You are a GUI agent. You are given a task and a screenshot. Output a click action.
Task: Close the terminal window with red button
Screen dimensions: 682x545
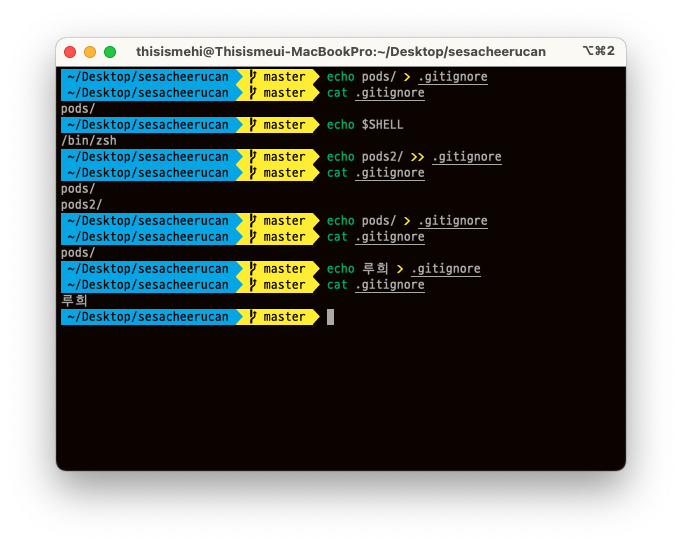(x=70, y=52)
